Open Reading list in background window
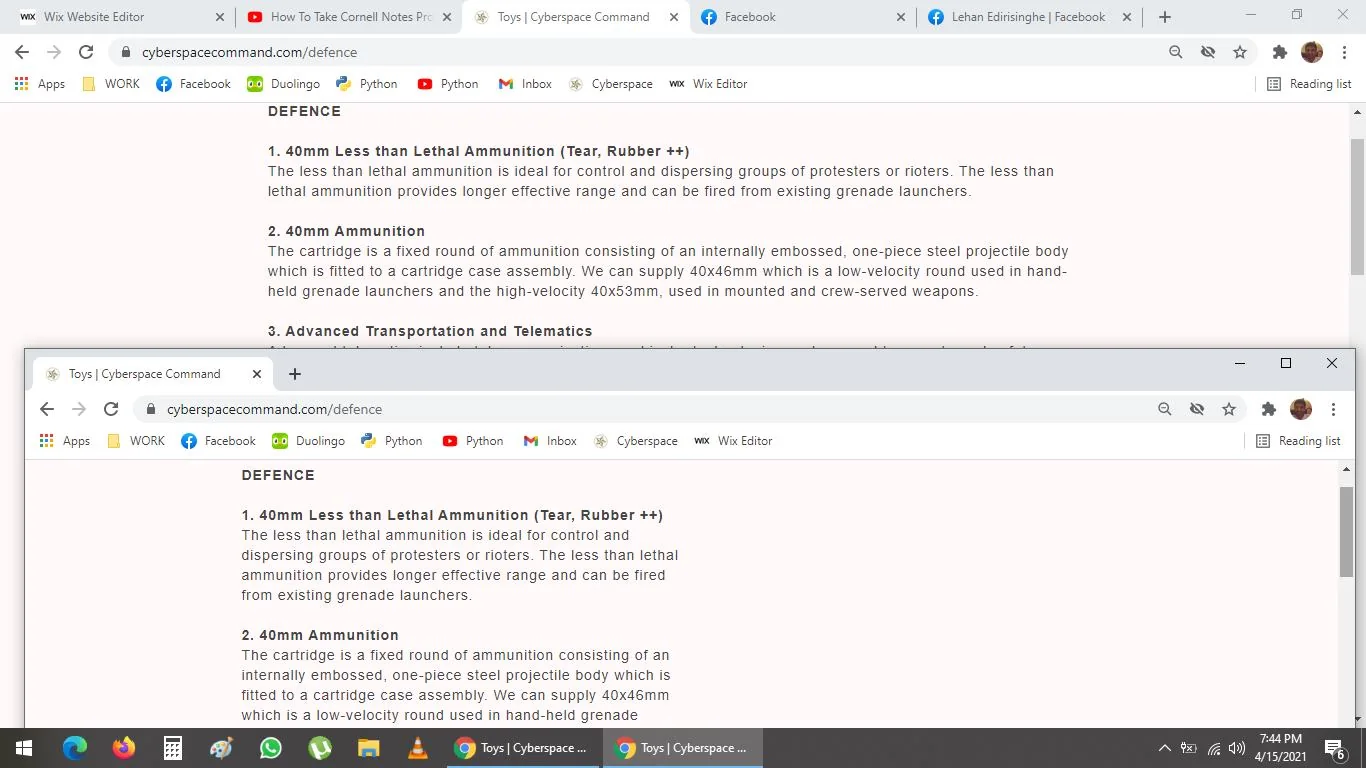 [1309, 84]
